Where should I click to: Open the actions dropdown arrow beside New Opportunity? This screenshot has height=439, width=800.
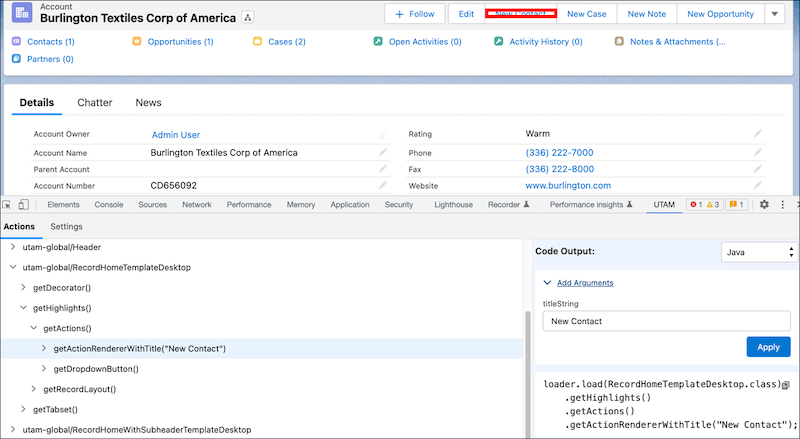[774, 14]
